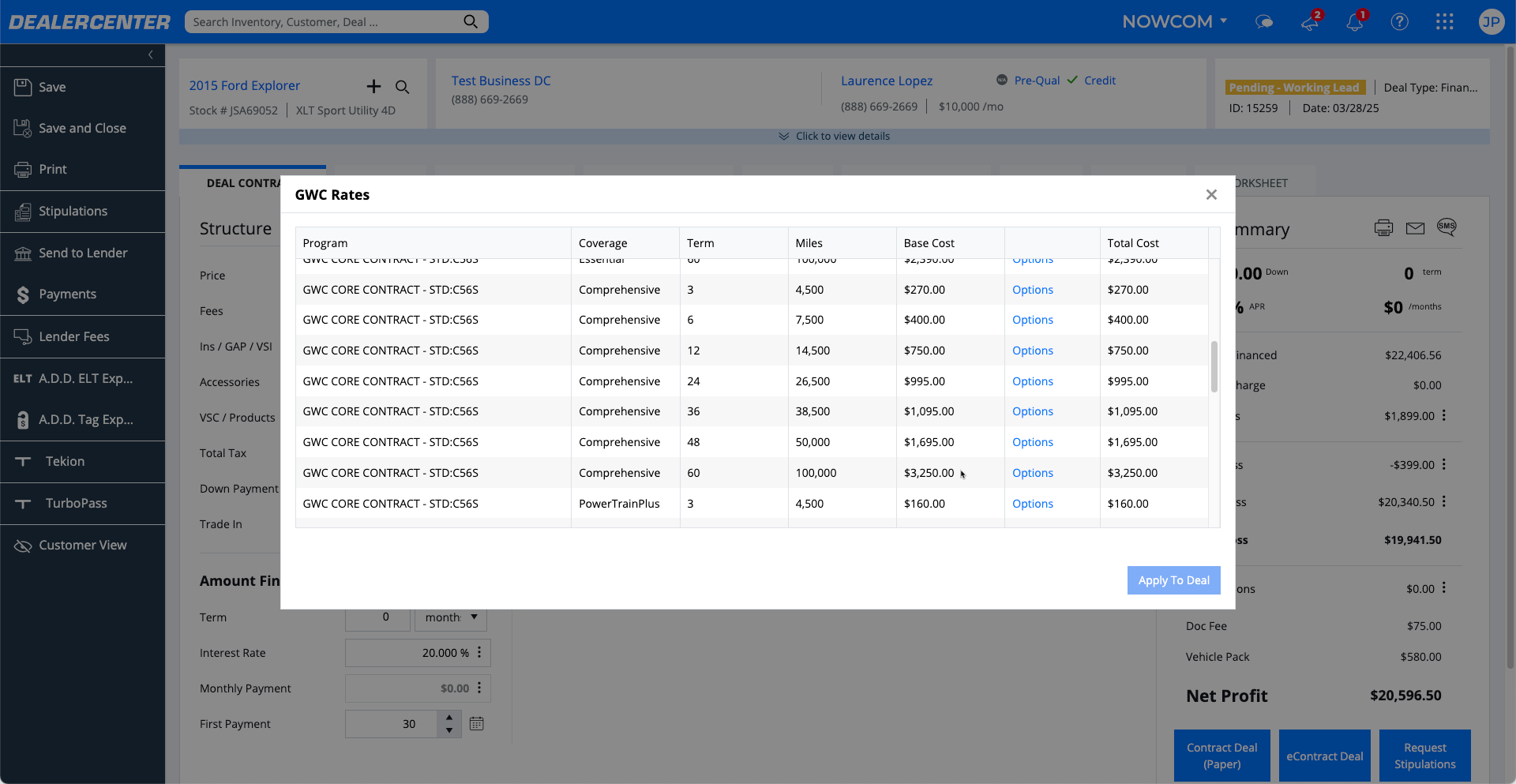Open Test Business DC link

(x=501, y=81)
